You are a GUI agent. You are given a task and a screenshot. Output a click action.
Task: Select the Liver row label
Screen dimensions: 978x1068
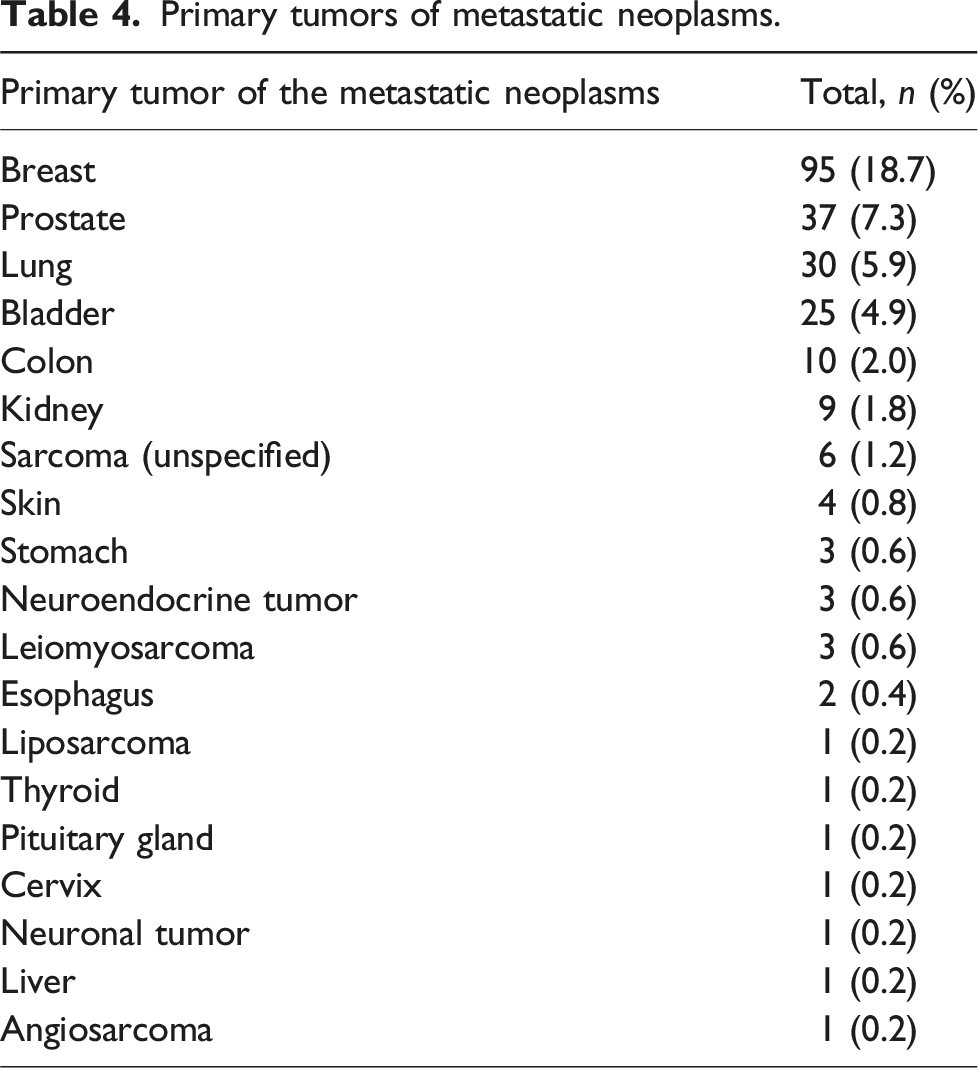click(38, 981)
